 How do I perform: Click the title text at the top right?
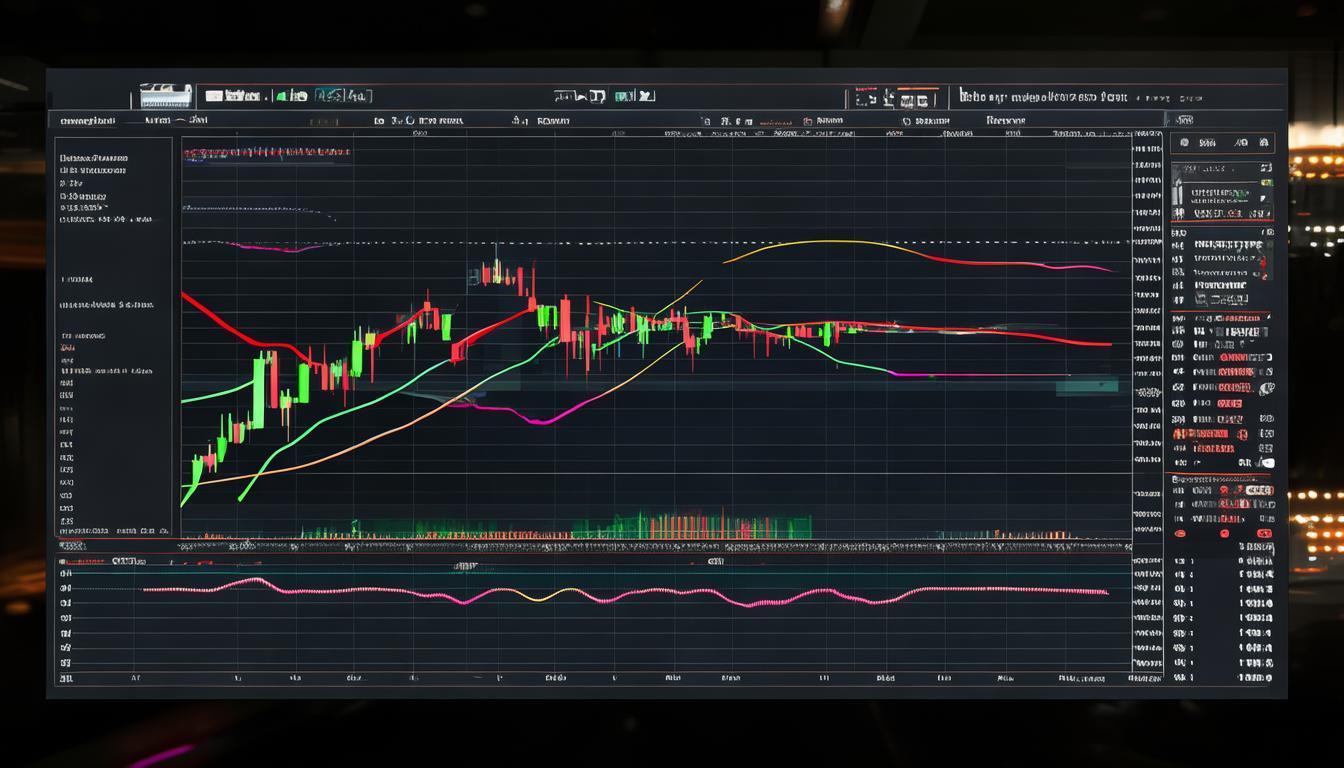pos(1042,97)
